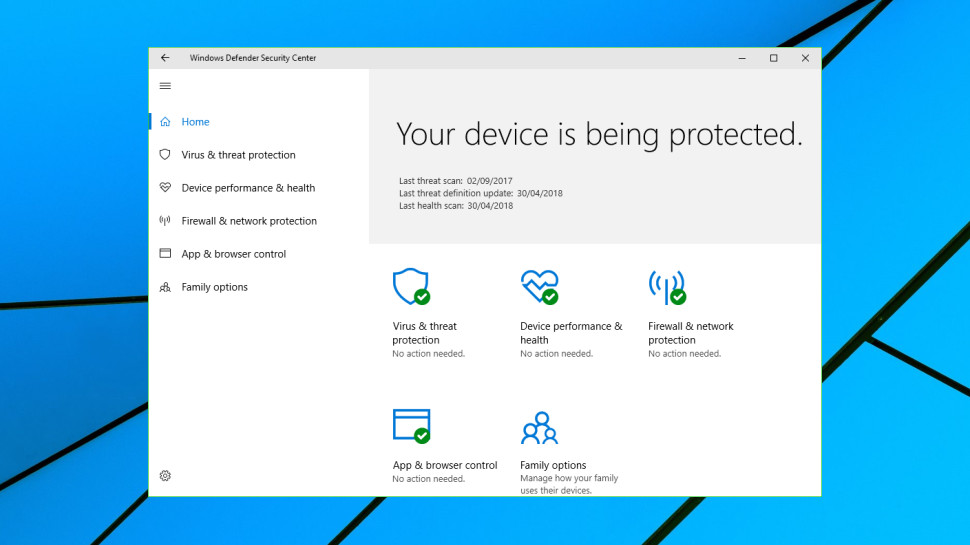
Task: Click the large heart Device health tile icon
Action: point(539,287)
